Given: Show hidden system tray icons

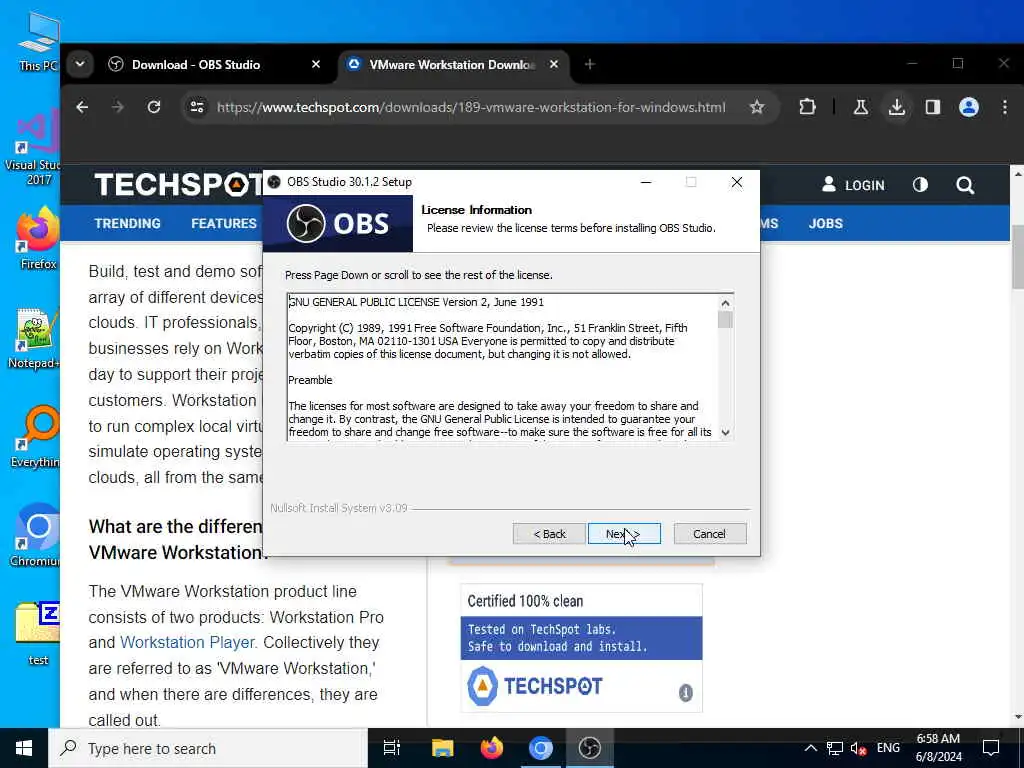Looking at the screenshot, I should [x=810, y=748].
